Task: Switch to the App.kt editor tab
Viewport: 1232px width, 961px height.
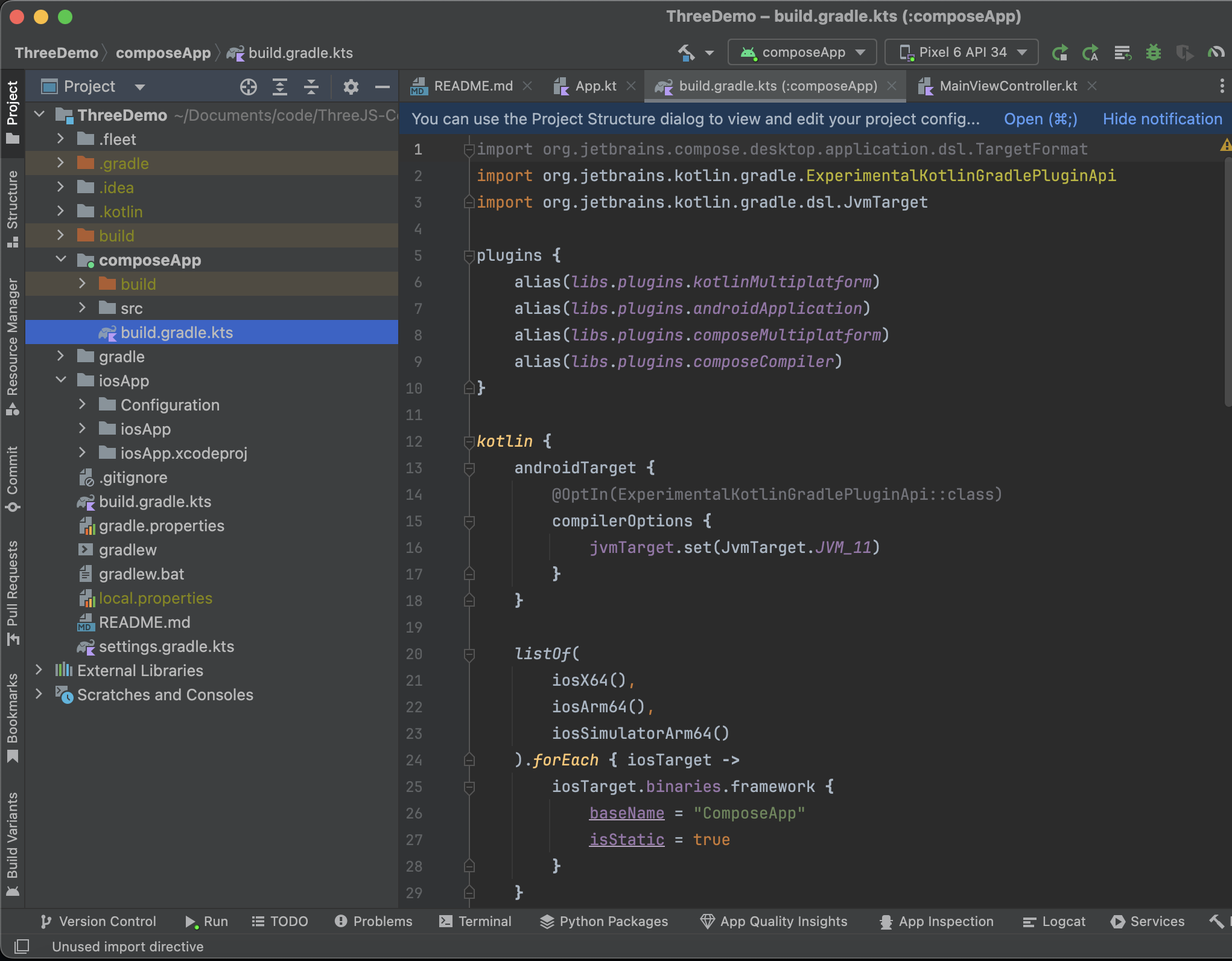Action: [x=595, y=86]
